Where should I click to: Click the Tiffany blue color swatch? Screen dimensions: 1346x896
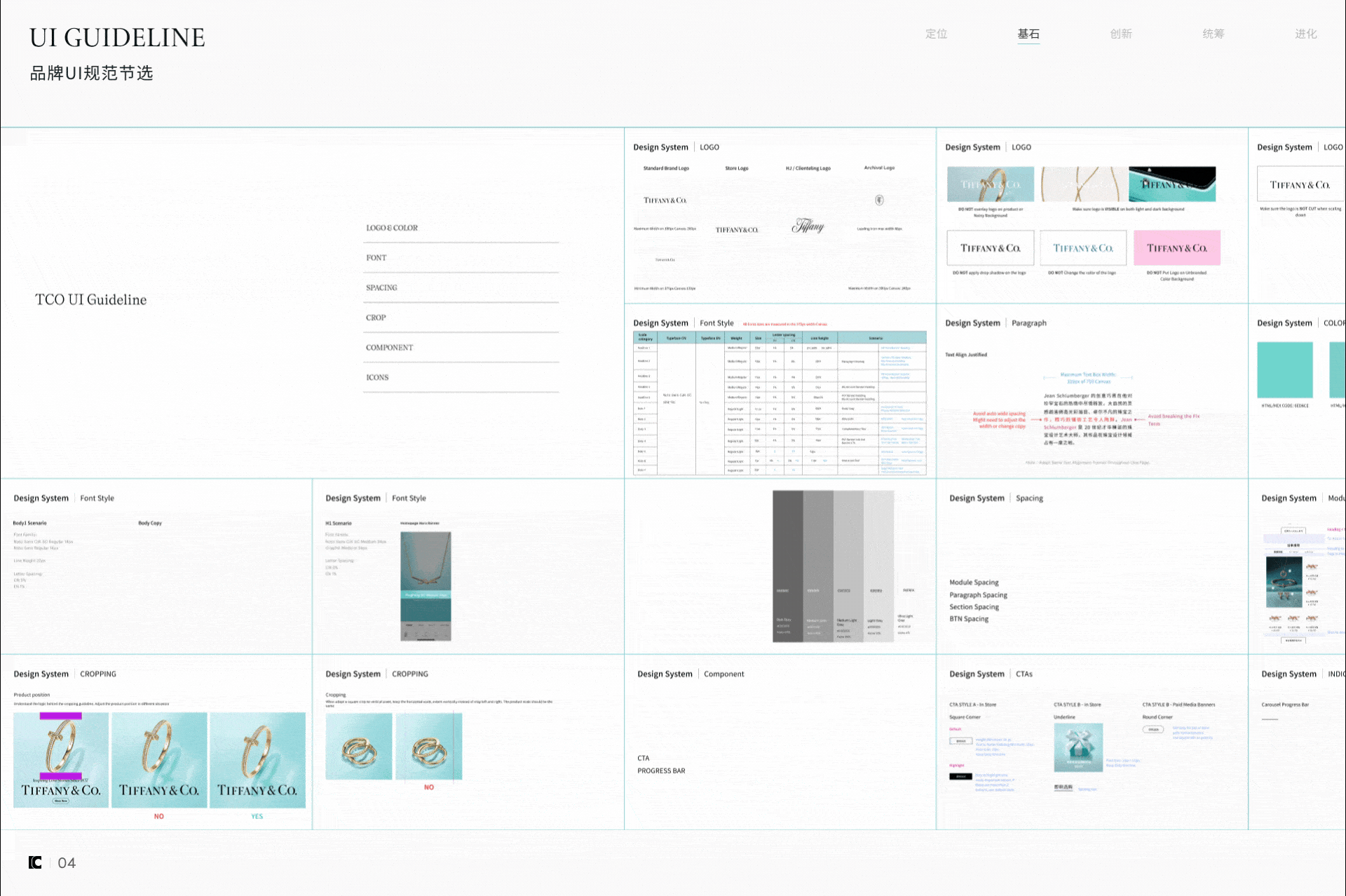tap(1284, 370)
